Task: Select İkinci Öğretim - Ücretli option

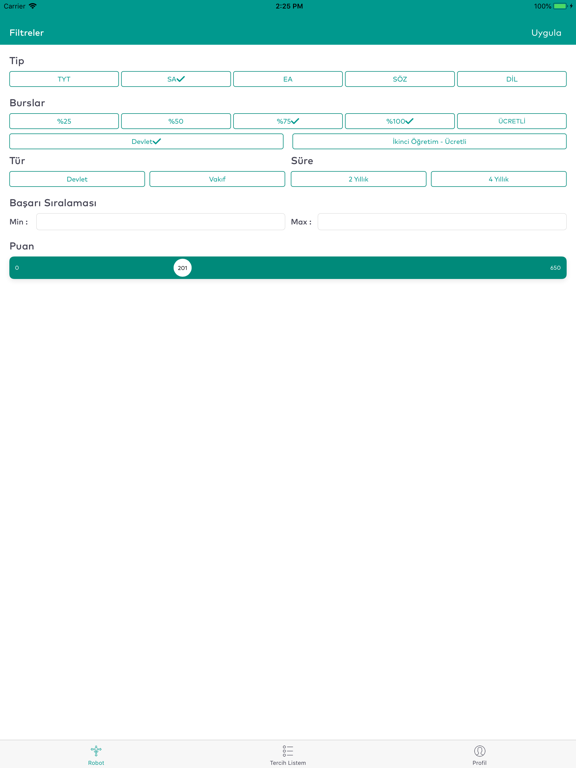Action: tap(430, 142)
